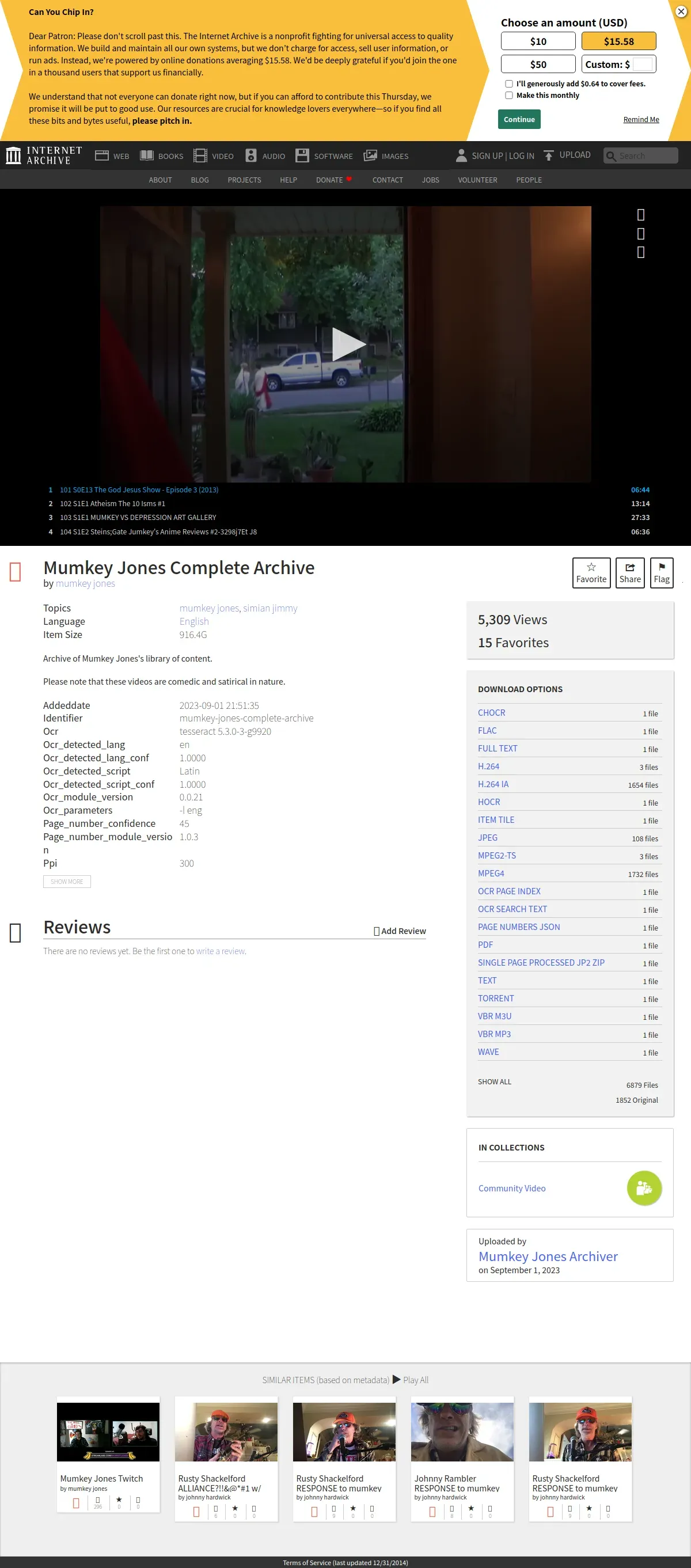
Task: Click the star icon under Mumkey Jones Twitch
Action: coord(119,1500)
